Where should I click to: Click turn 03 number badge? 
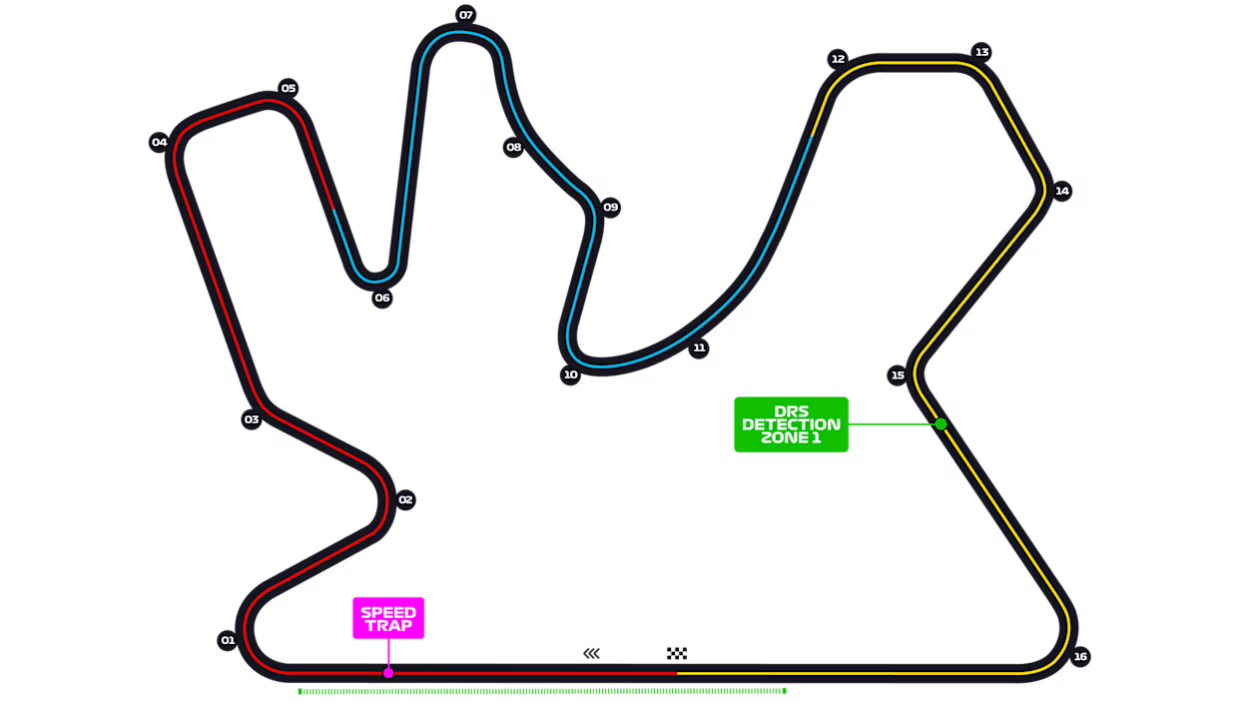tap(251, 420)
